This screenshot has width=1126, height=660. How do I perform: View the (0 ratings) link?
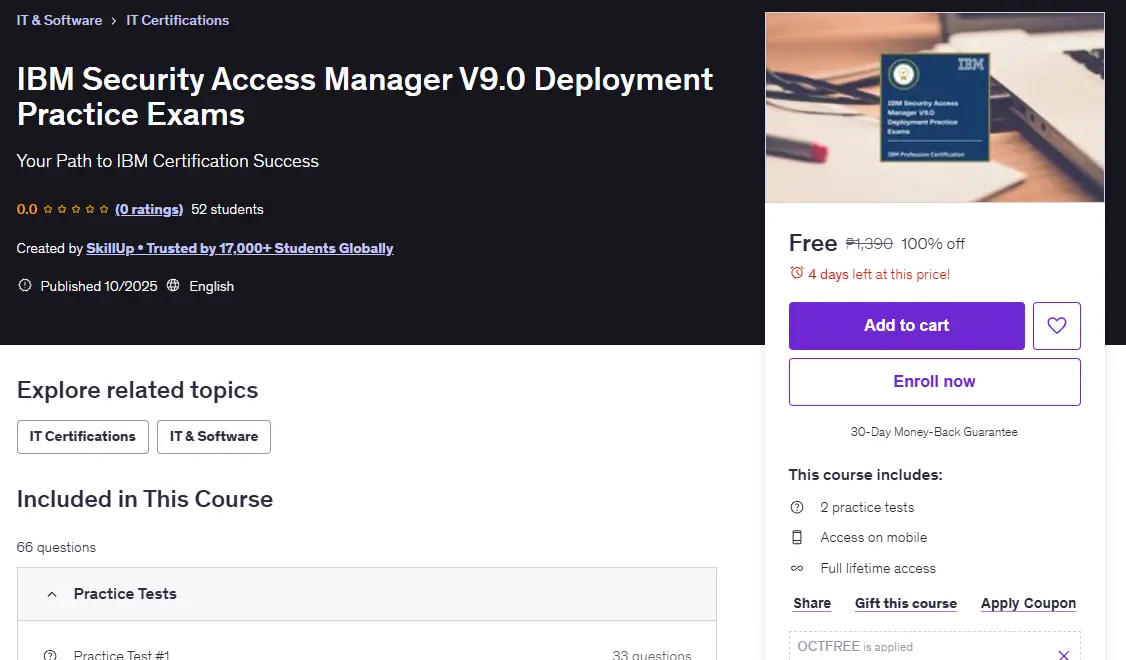[x=149, y=209]
